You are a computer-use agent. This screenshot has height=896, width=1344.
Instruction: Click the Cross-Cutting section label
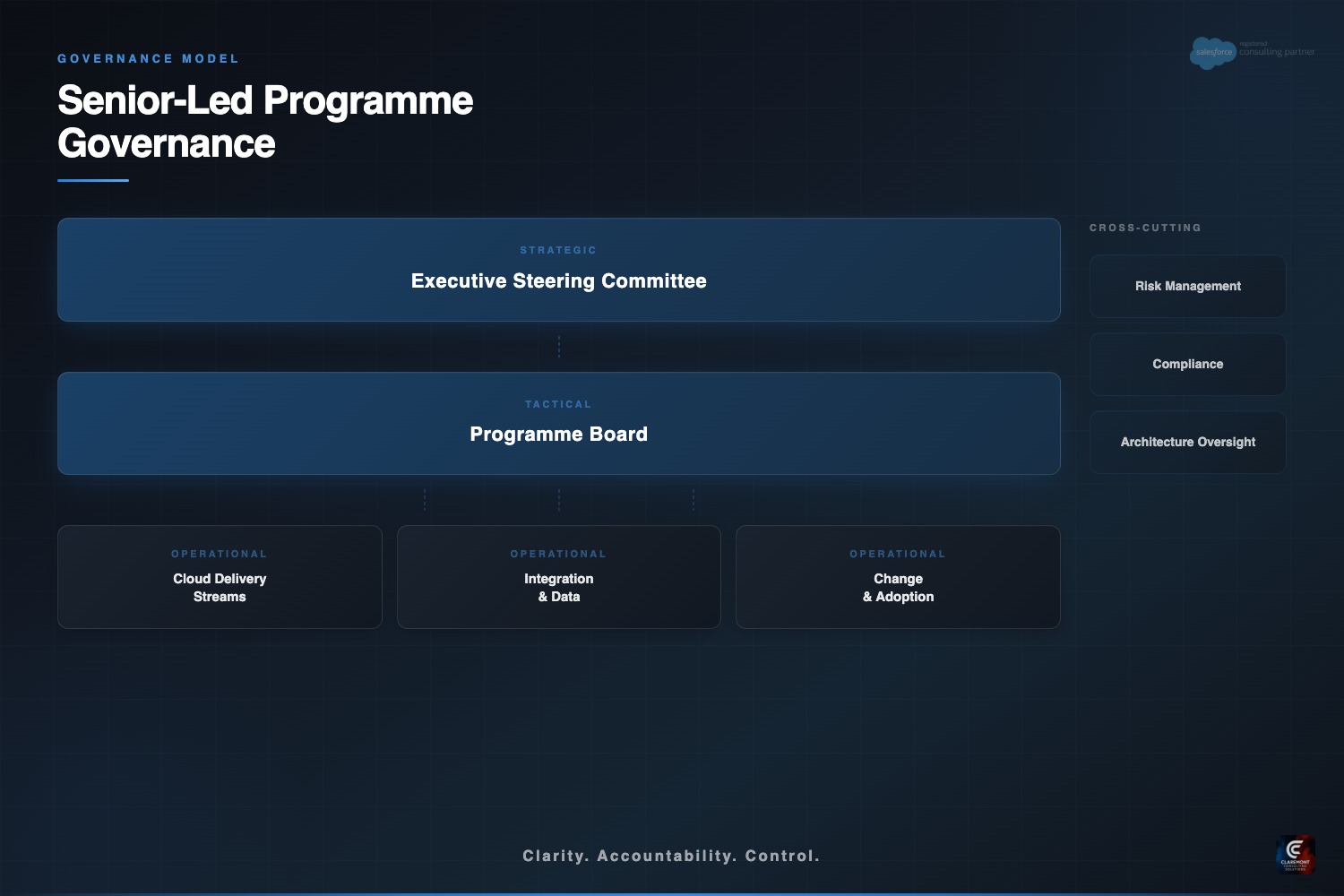[1145, 228]
